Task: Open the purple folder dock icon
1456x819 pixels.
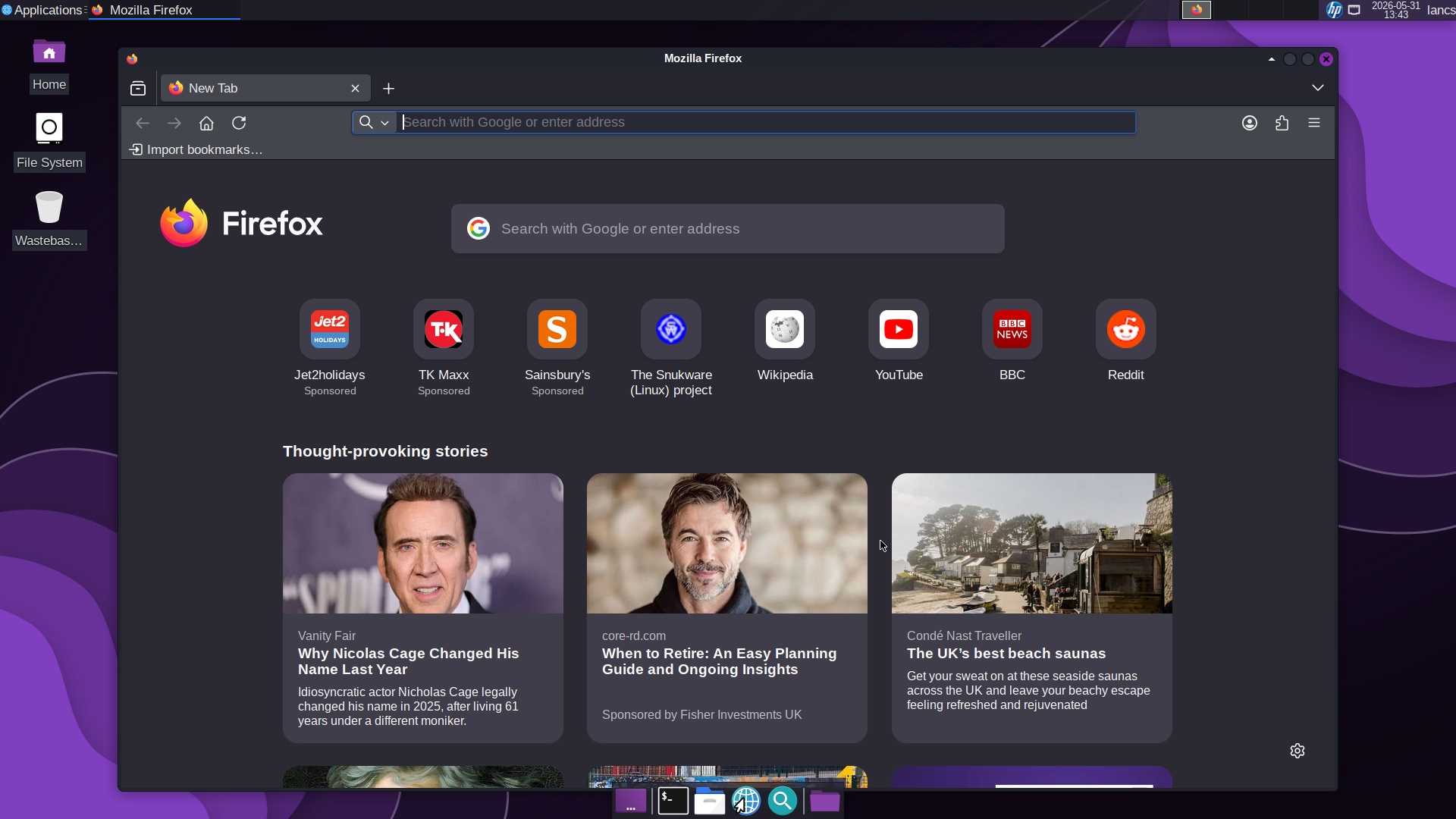Action: point(824,801)
